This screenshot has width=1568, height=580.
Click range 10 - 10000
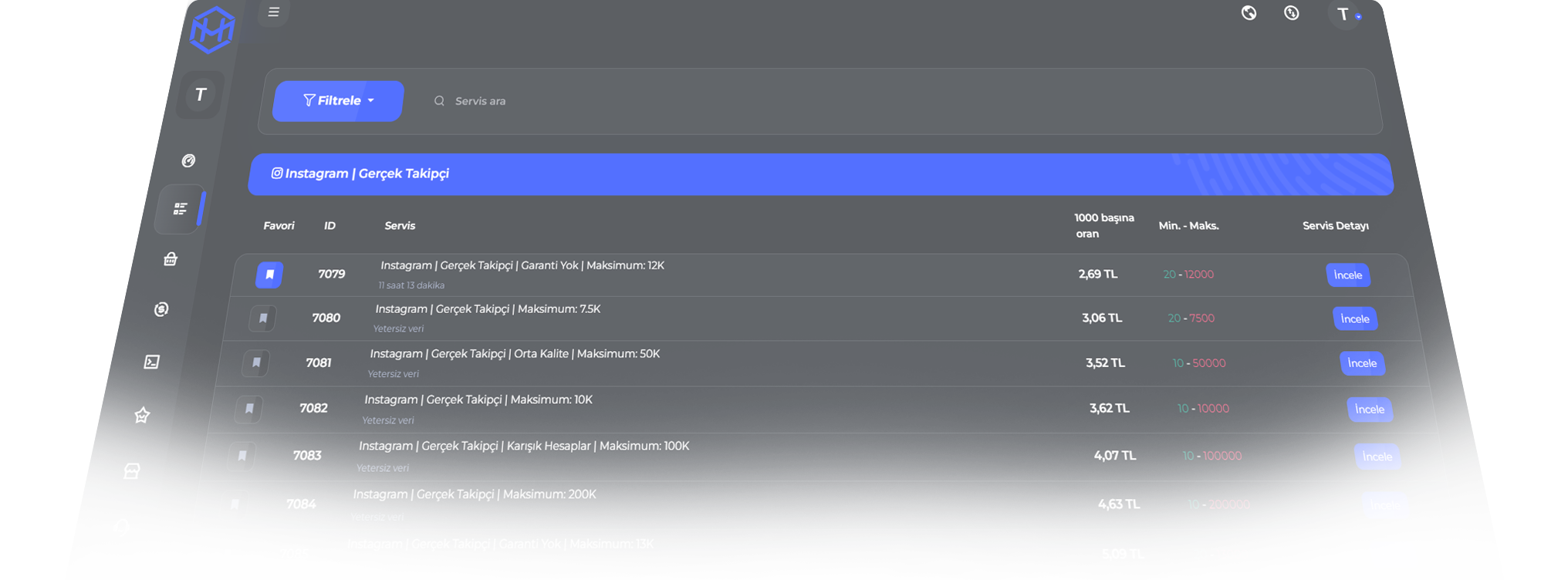(x=1203, y=409)
